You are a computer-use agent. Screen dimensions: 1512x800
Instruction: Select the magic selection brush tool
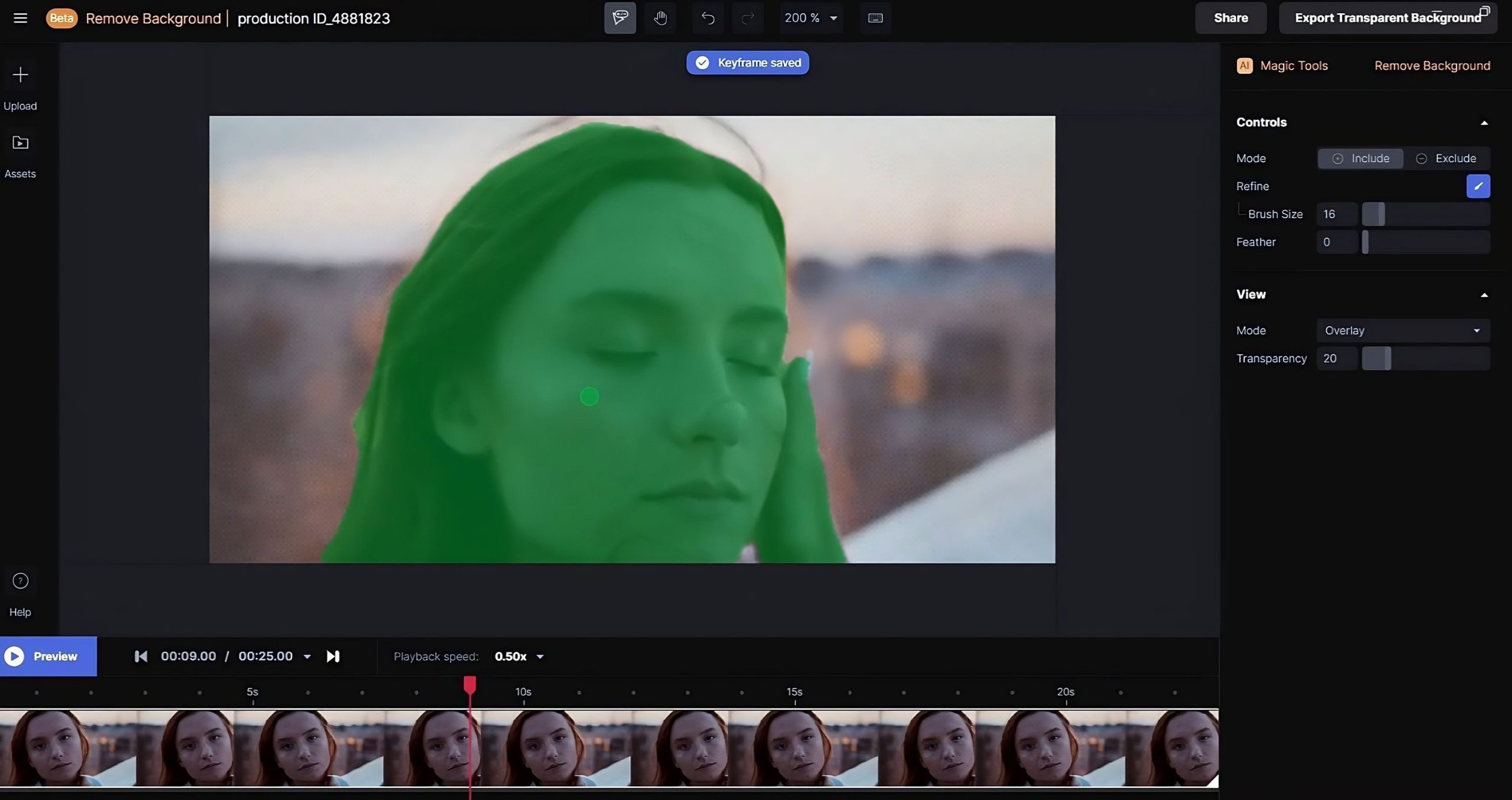pos(620,18)
